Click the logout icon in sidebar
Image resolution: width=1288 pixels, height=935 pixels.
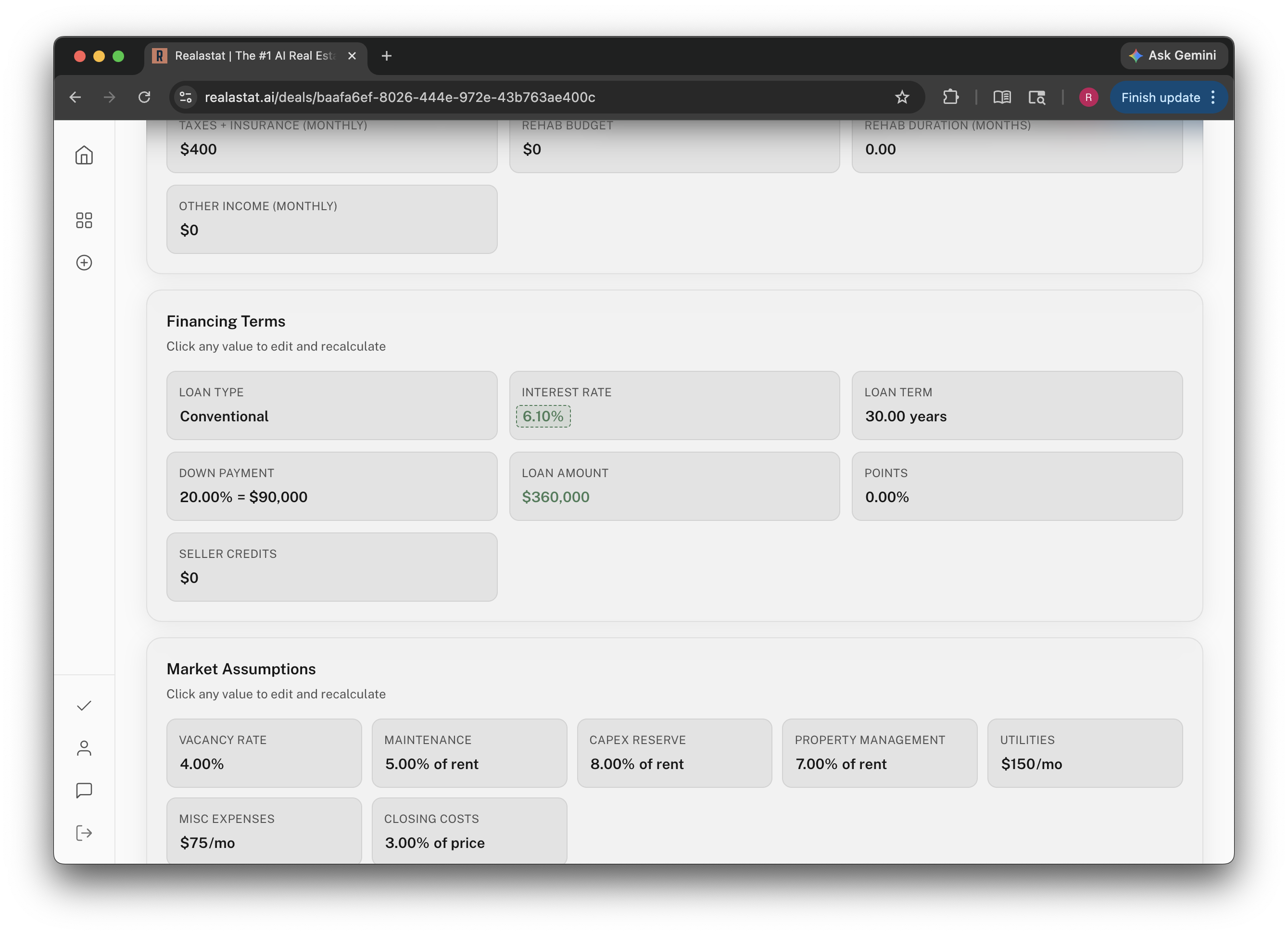[x=84, y=833]
